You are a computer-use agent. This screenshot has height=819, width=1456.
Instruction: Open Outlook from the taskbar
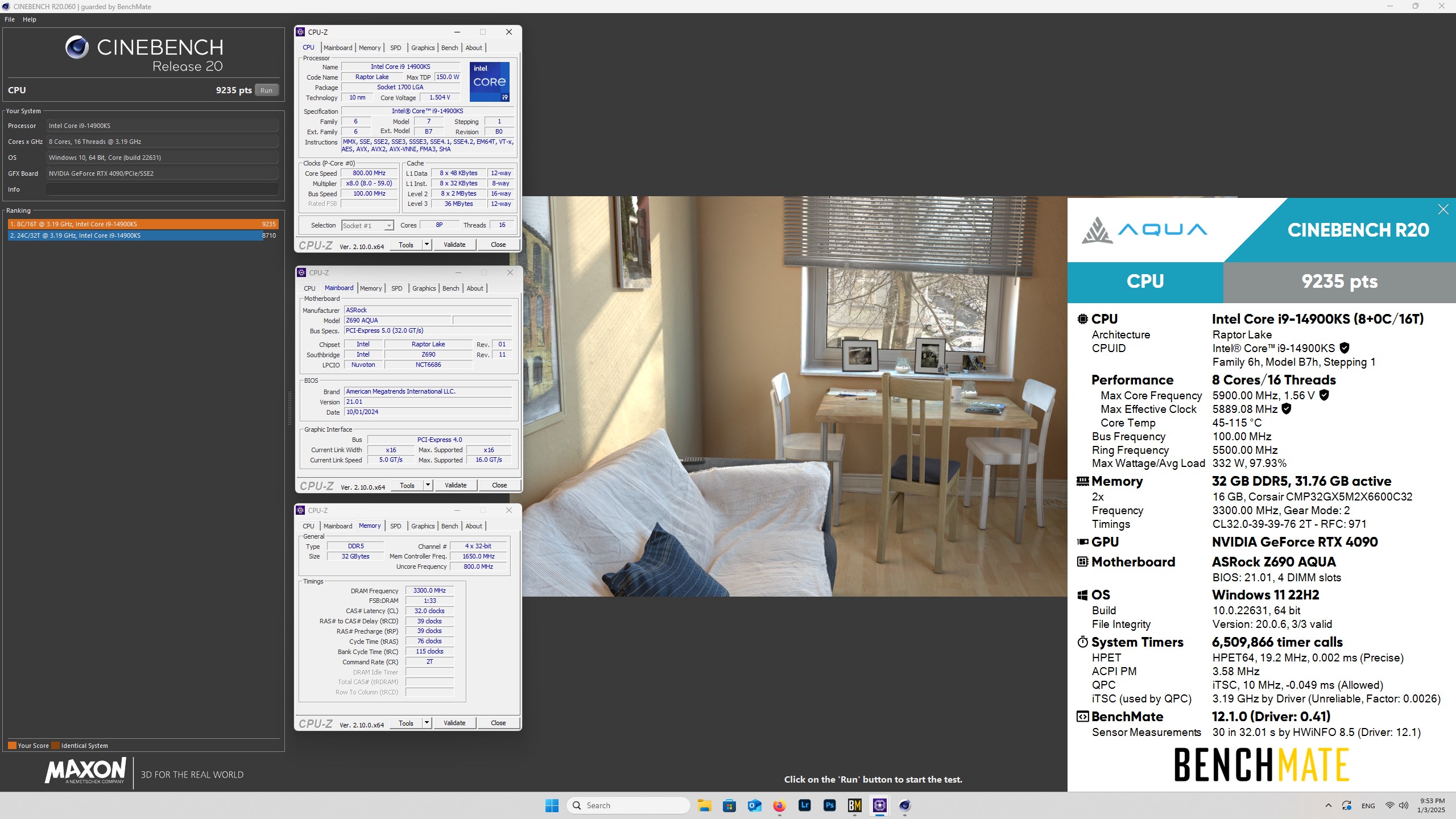coord(754,805)
